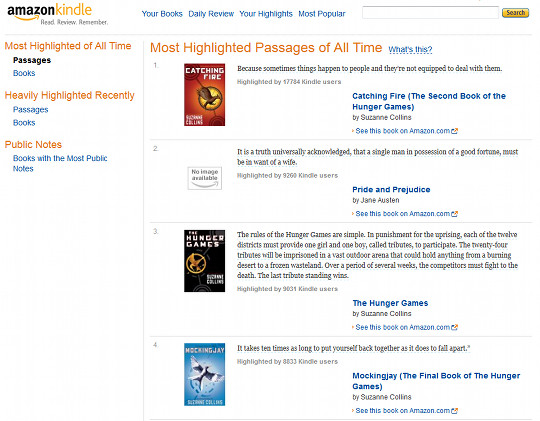This screenshot has height=421, width=540.
Task: Click external link icon for Pride and Prejudice
Action: [455, 214]
